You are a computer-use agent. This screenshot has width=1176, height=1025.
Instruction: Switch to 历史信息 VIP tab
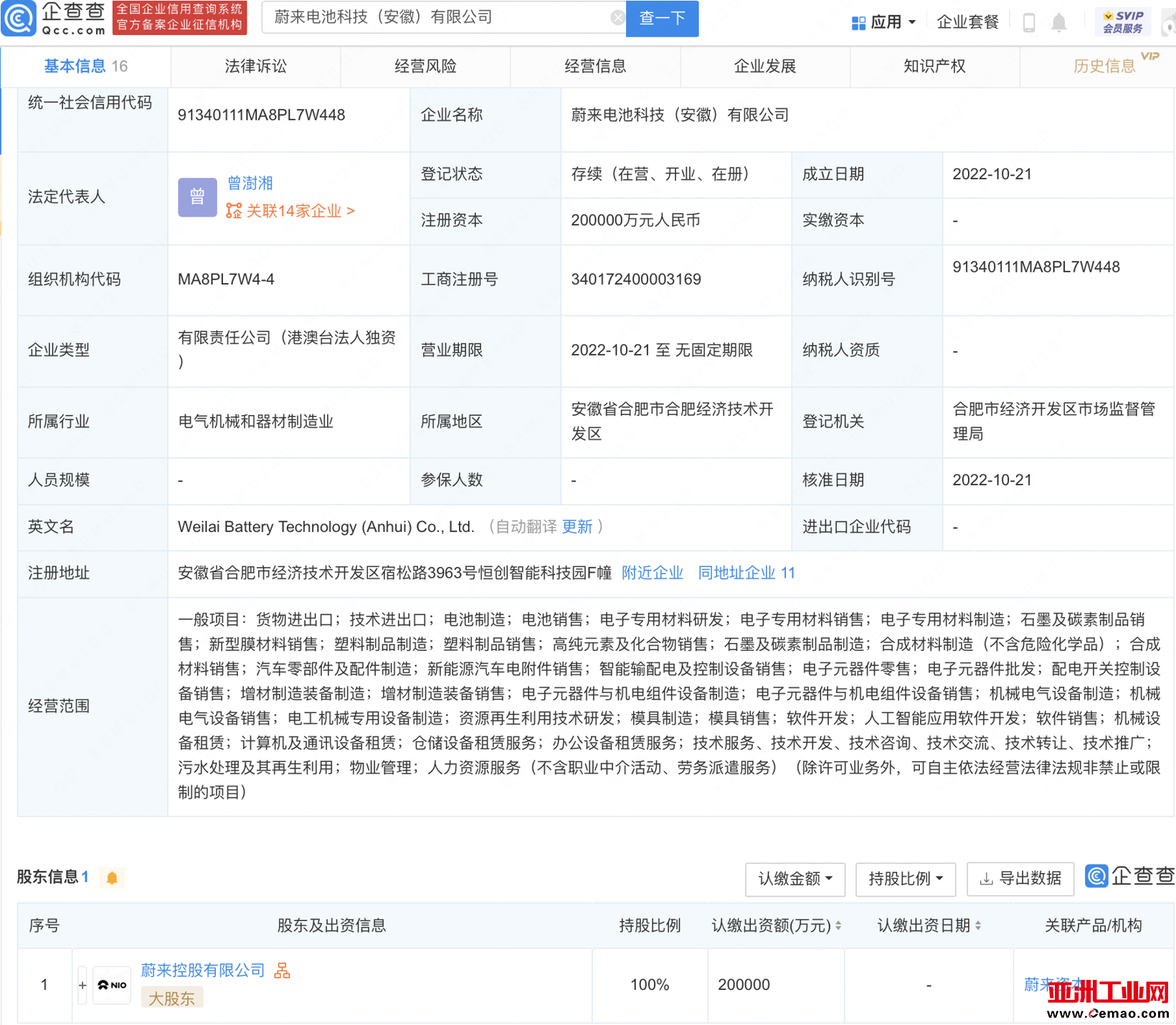[1104, 66]
